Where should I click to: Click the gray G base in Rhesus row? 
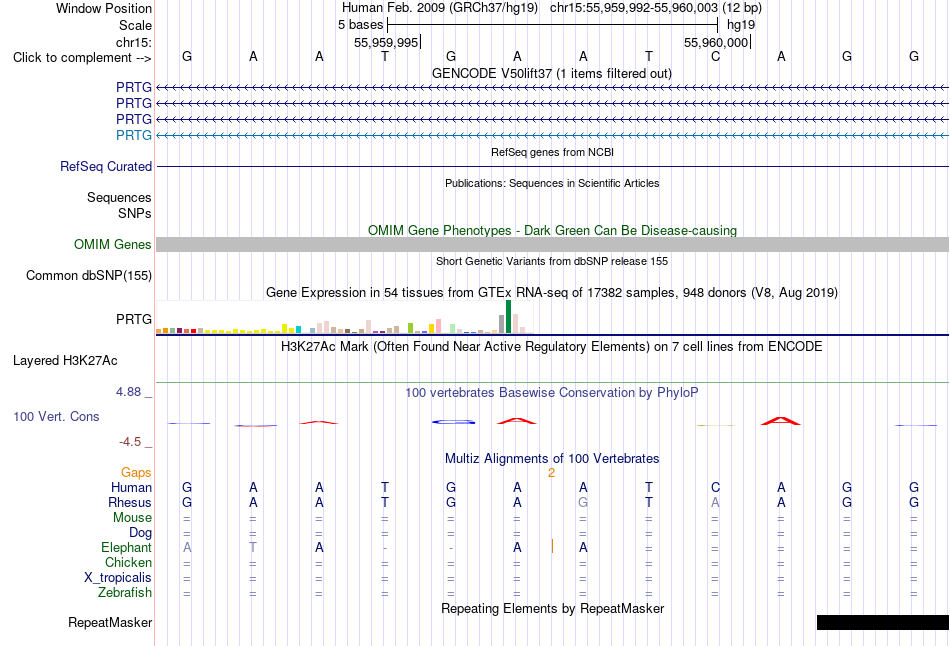pyautogui.click(x=583, y=502)
